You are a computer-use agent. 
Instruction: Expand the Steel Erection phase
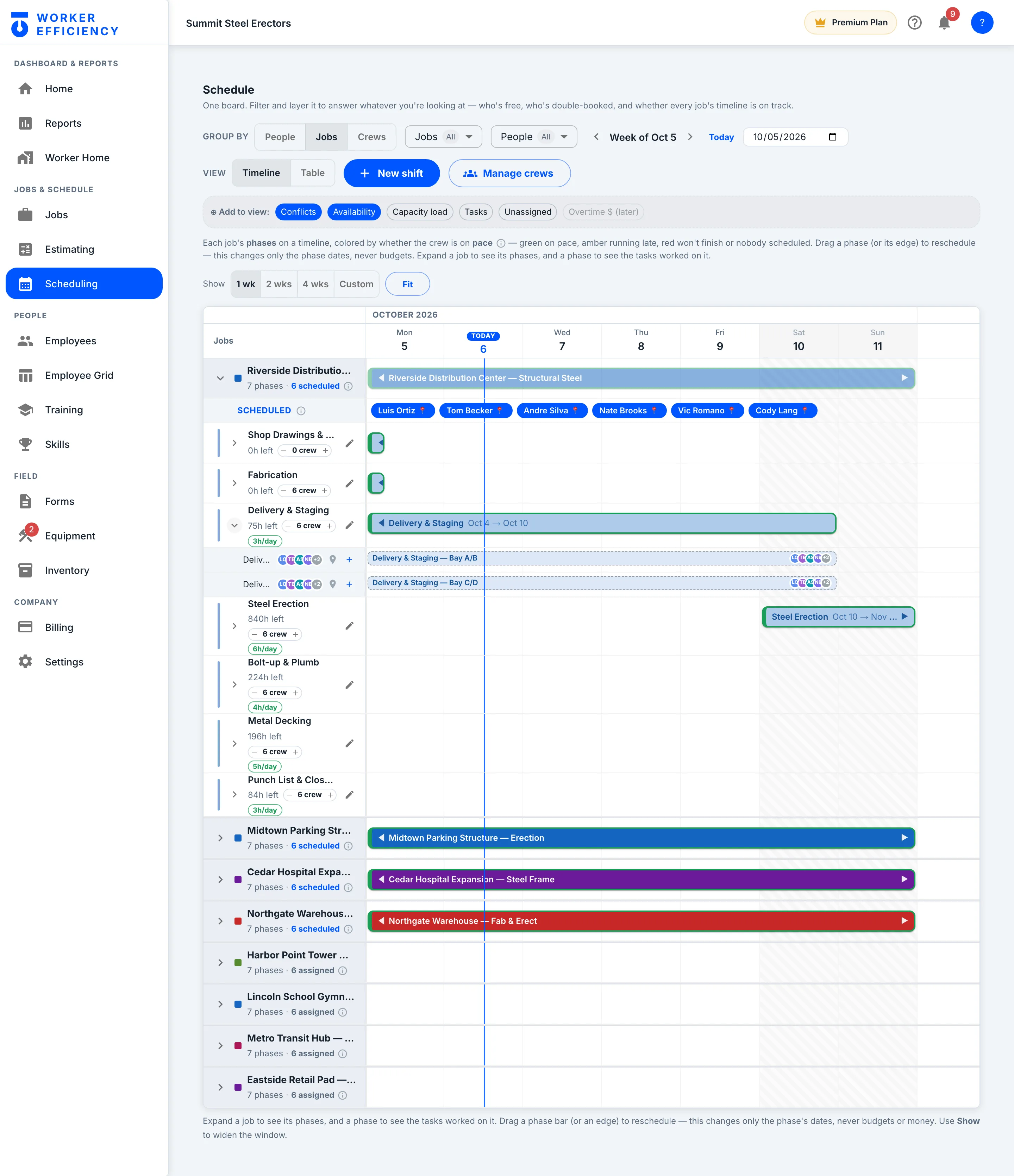[x=234, y=626]
